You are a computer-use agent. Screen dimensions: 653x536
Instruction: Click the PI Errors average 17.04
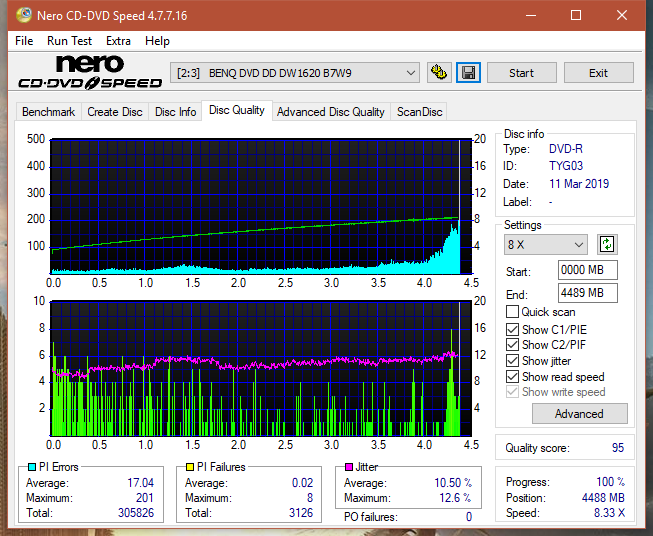(x=140, y=483)
